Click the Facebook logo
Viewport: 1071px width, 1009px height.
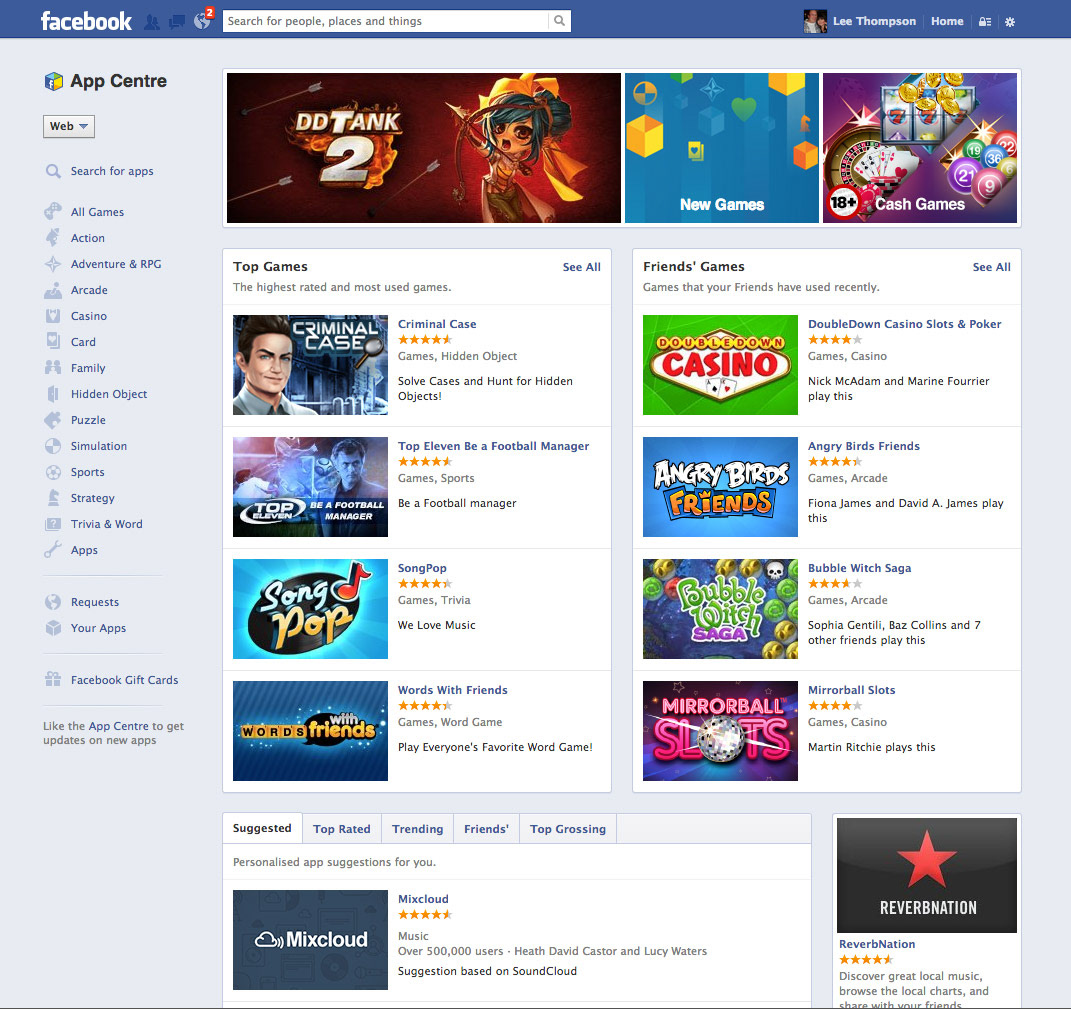tap(86, 21)
